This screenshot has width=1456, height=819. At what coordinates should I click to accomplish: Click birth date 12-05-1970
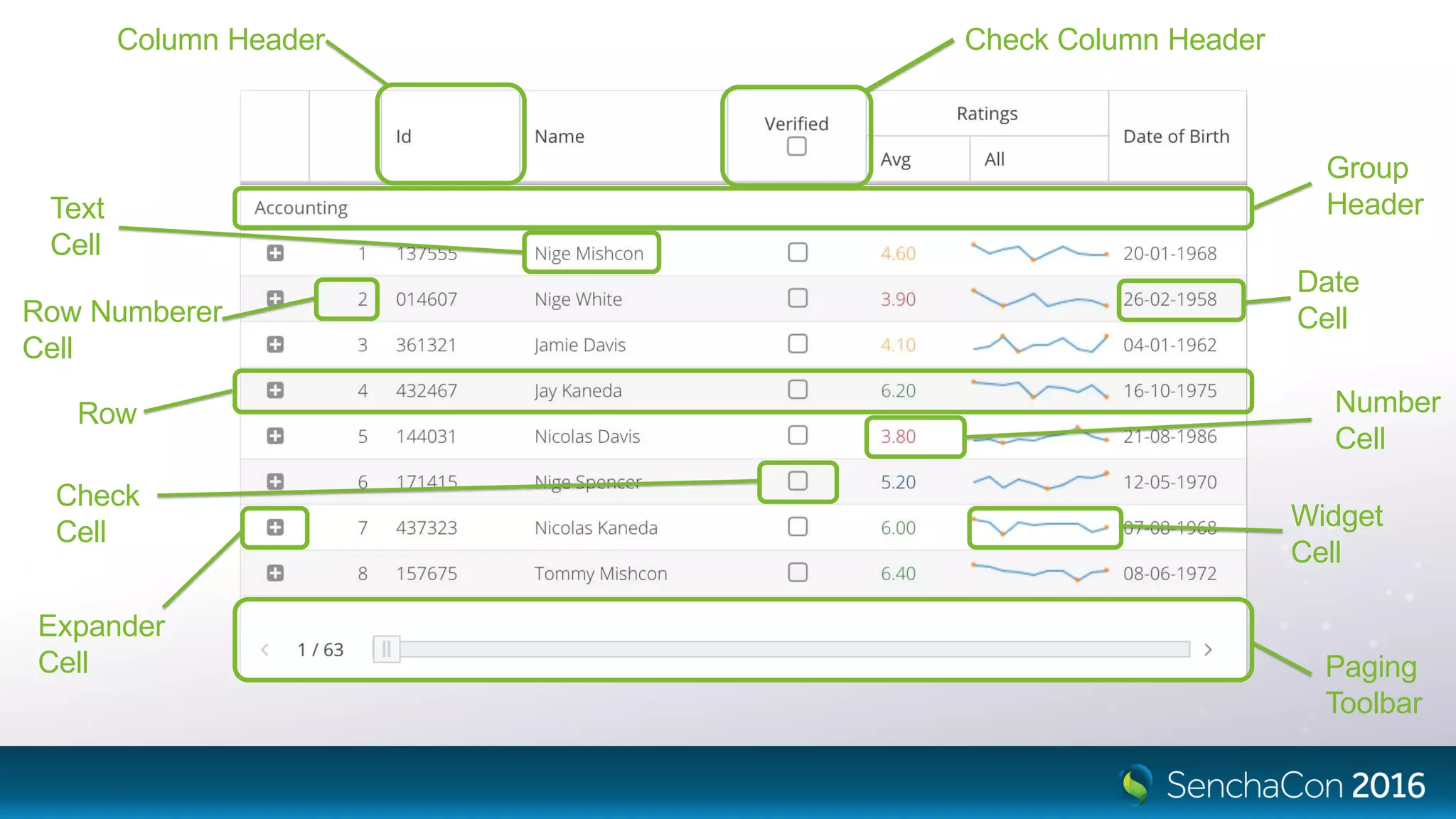pyautogui.click(x=1170, y=482)
